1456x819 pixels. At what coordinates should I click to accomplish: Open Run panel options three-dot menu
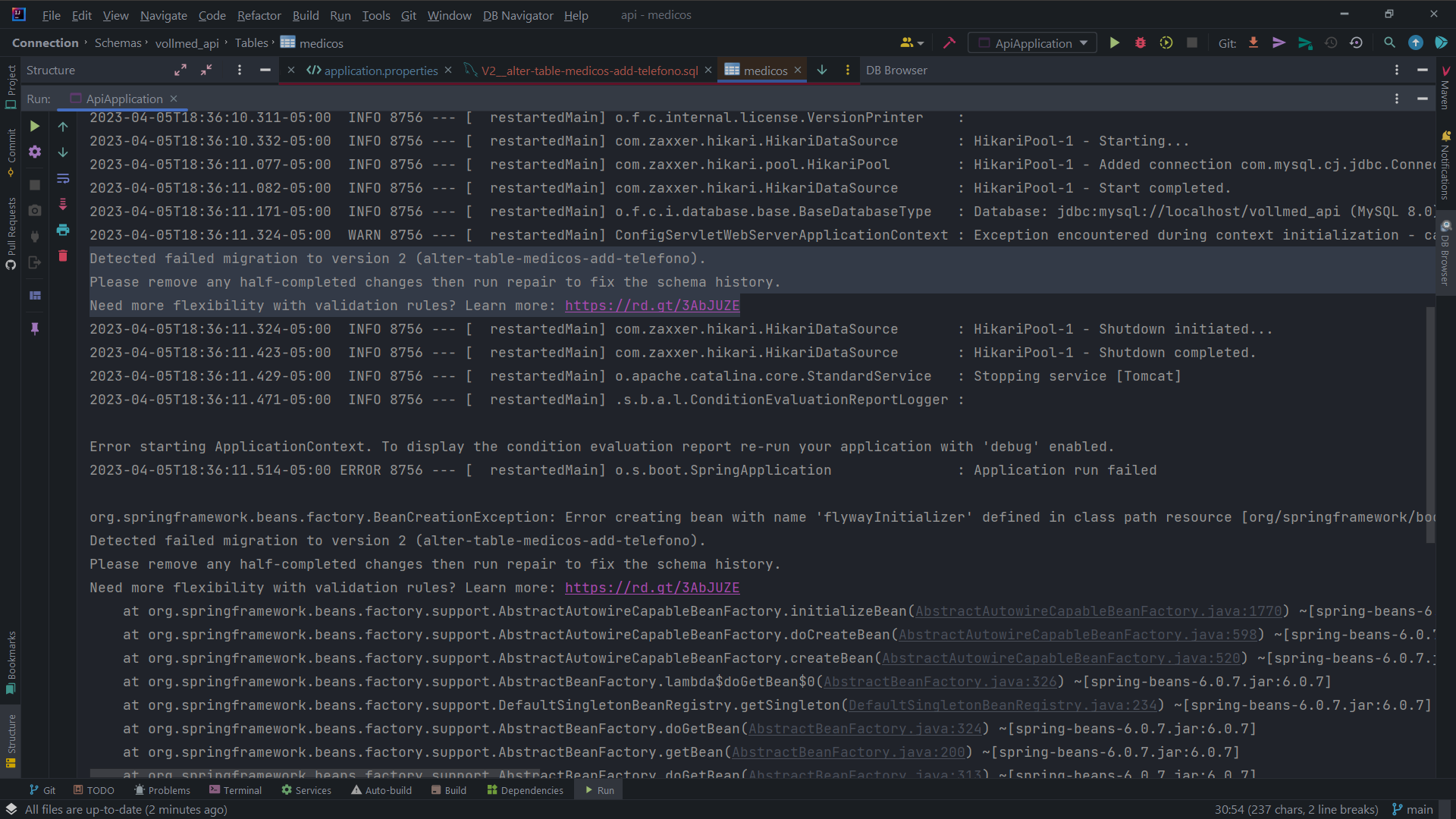tap(1396, 99)
